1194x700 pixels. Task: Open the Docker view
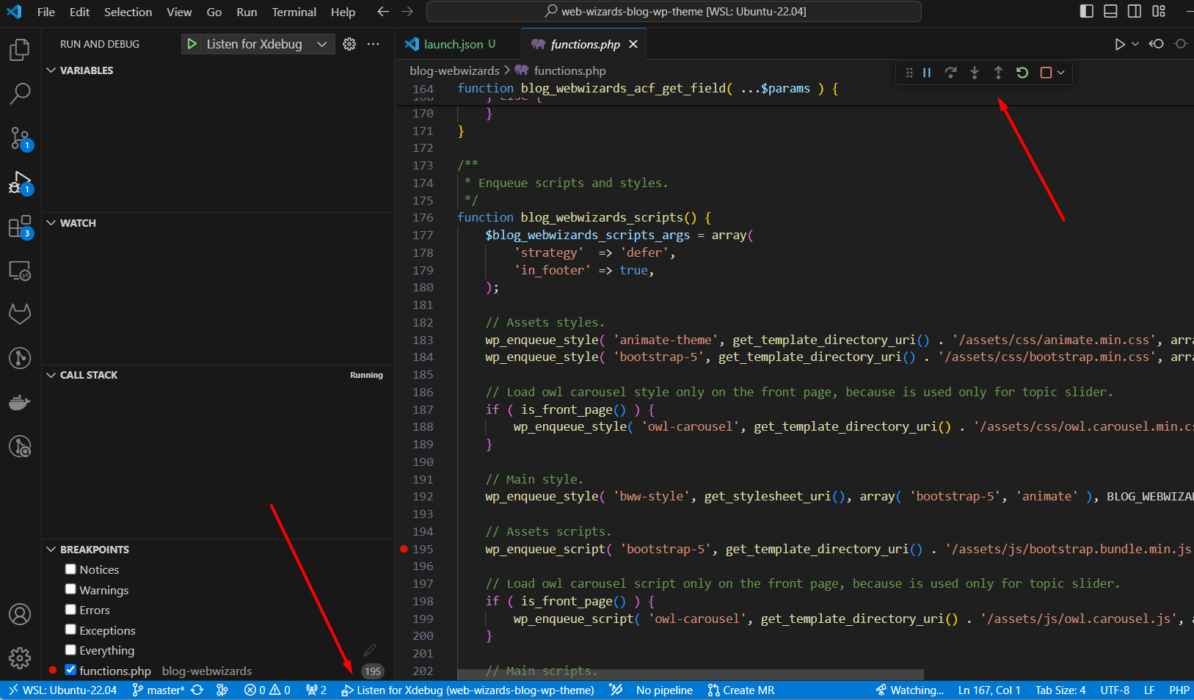point(20,402)
